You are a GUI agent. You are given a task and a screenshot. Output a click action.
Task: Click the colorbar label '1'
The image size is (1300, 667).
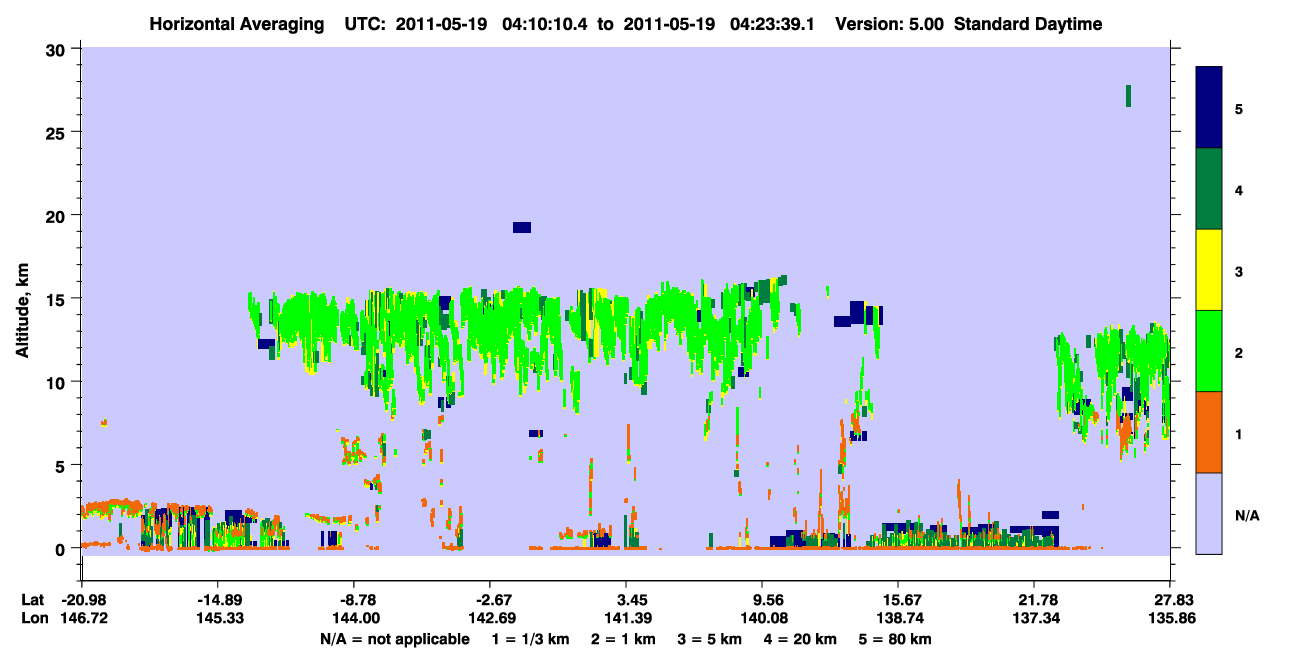click(x=1239, y=434)
